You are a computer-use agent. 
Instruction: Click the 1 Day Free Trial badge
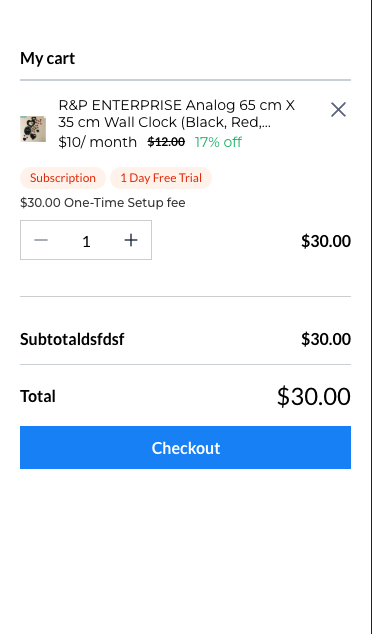(161, 178)
